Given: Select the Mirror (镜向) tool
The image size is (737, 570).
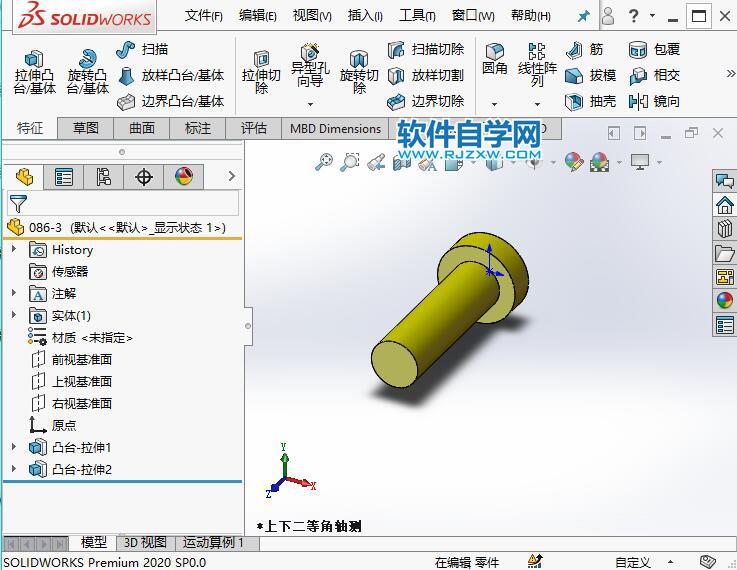Looking at the screenshot, I should (x=654, y=101).
